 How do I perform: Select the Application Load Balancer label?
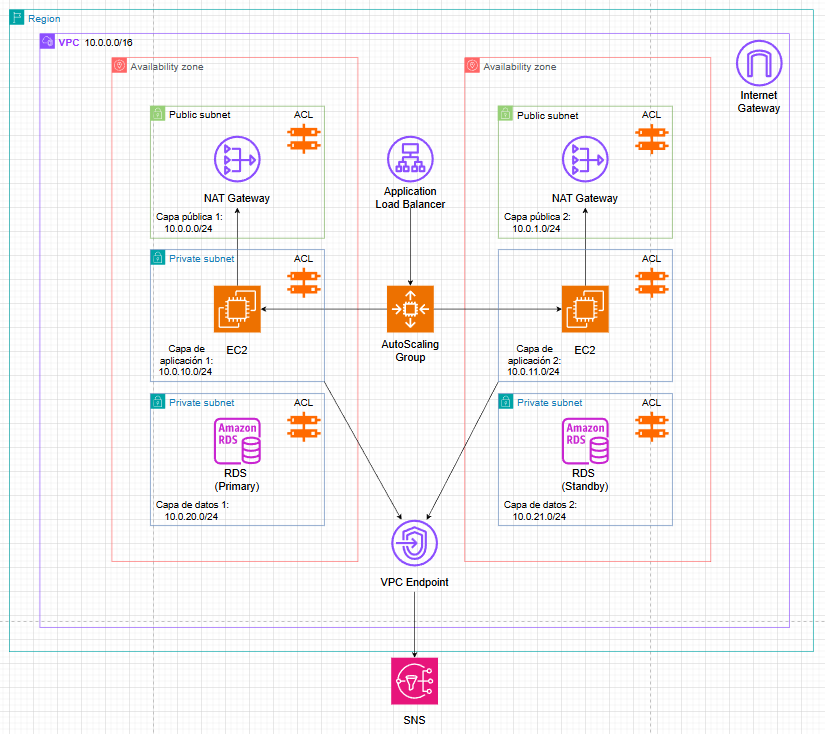[x=410, y=198]
